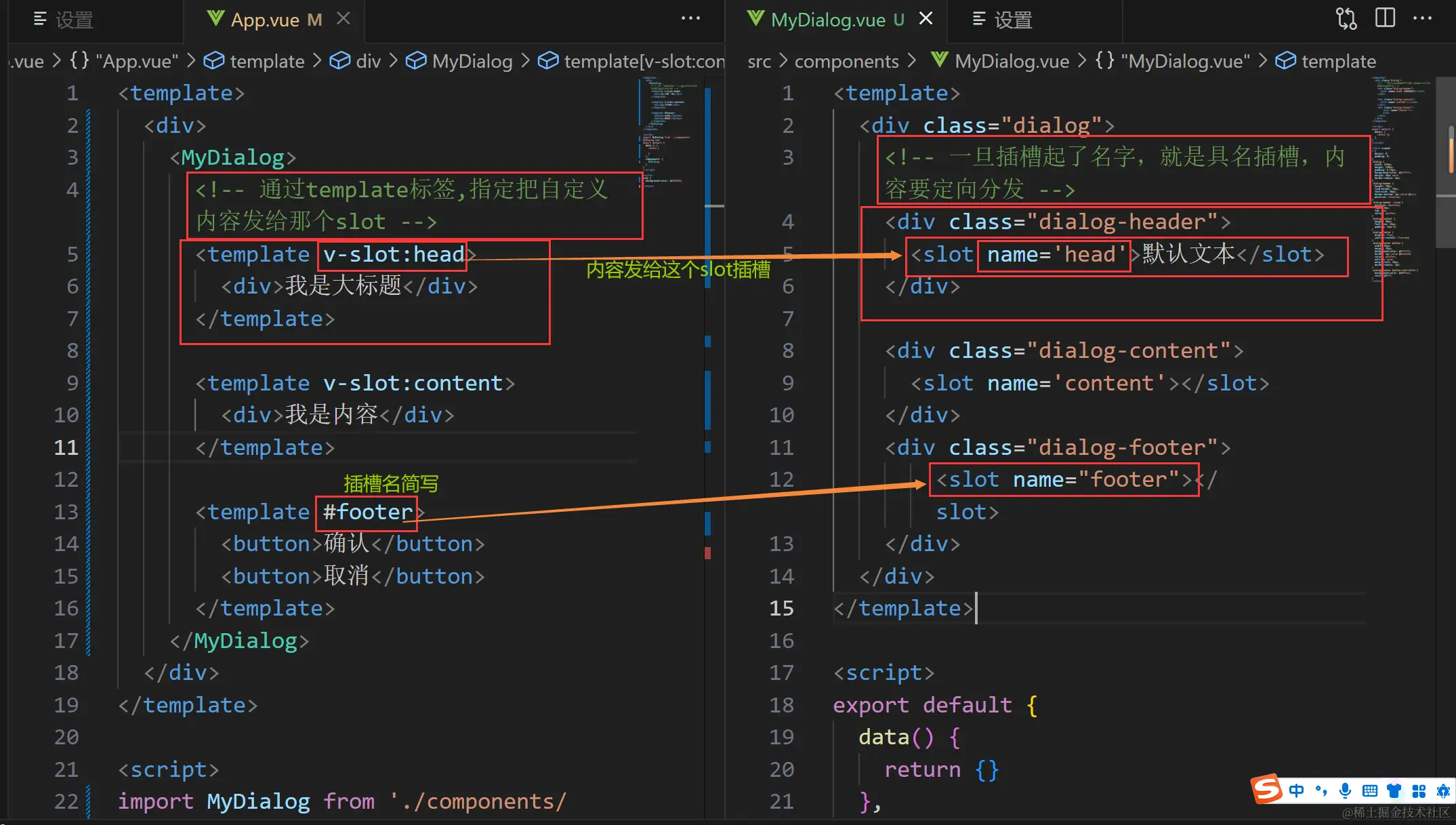The image size is (1456, 825).
Task: Click line number 11 in App.vue
Action: pyautogui.click(x=66, y=447)
